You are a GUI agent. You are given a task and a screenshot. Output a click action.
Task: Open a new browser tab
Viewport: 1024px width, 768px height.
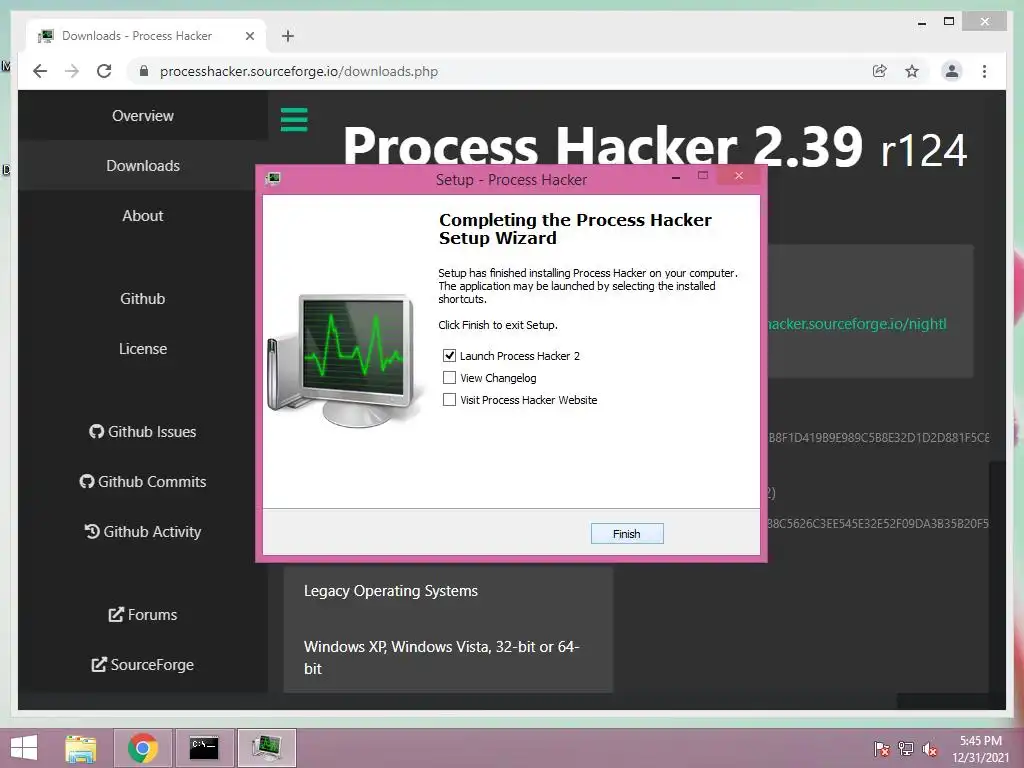pos(288,36)
